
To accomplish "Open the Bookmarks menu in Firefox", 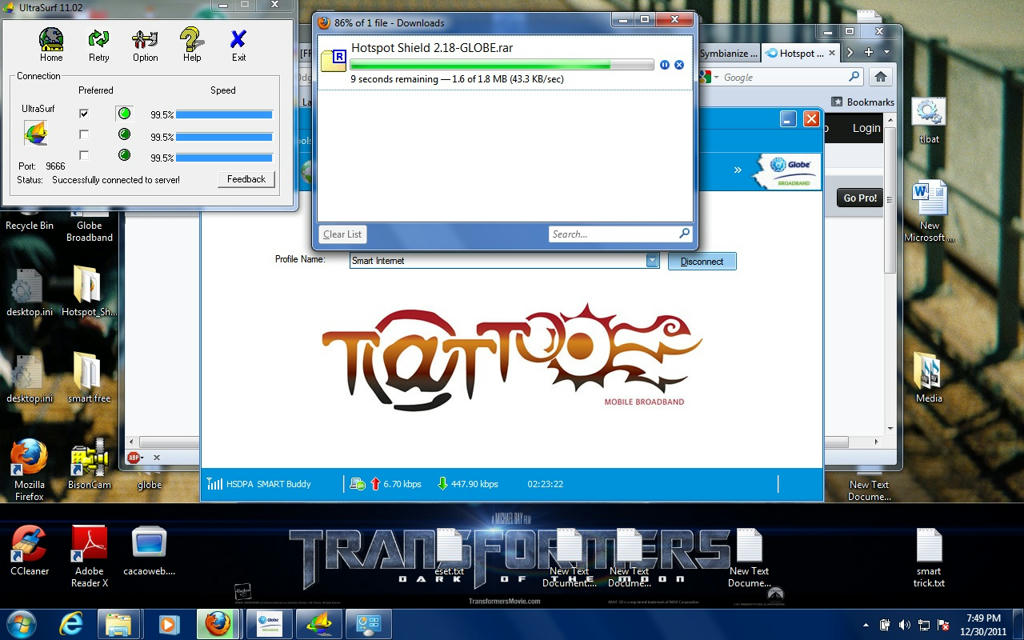I will (x=863, y=102).
